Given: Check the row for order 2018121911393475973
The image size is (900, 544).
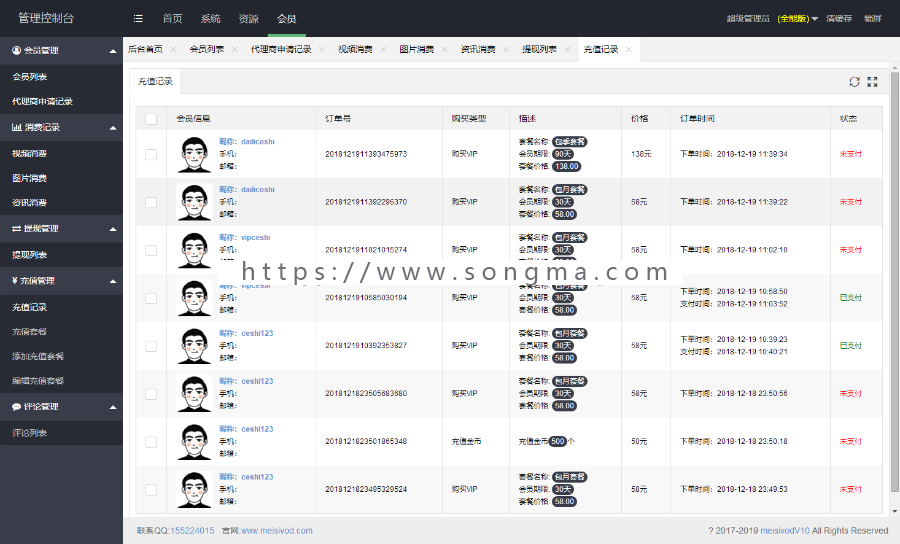Looking at the screenshot, I should point(151,154).
